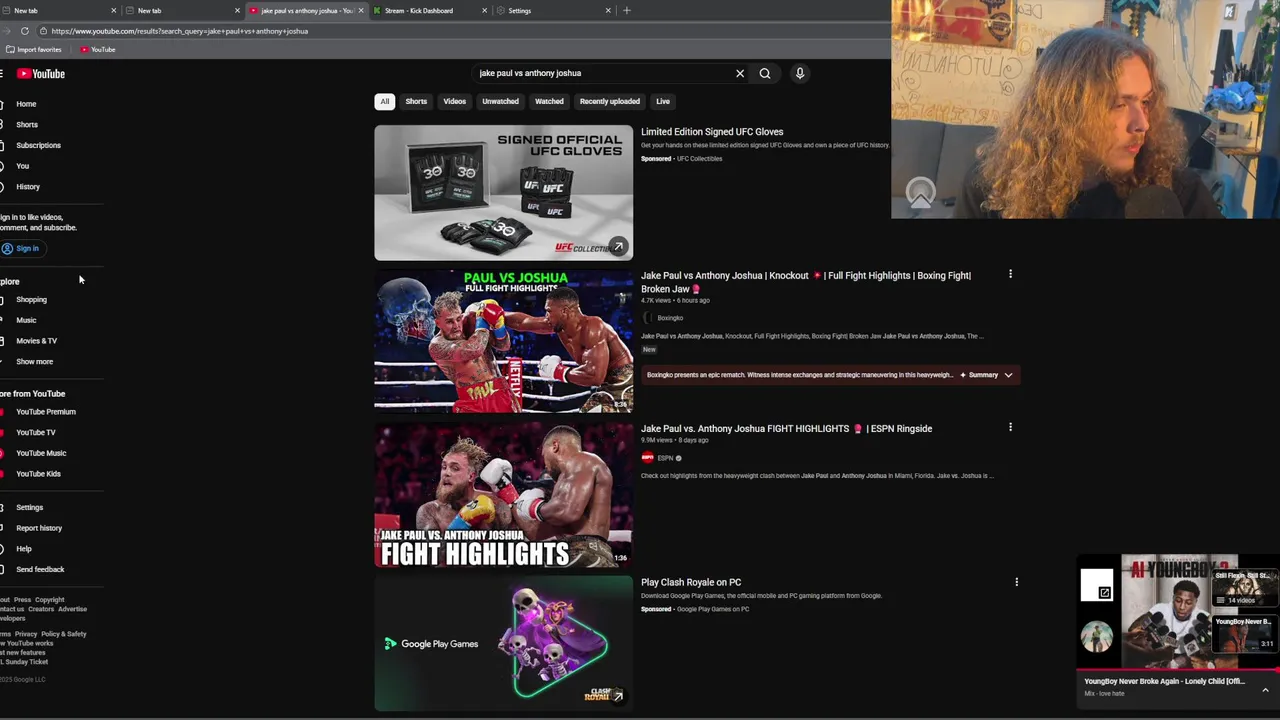
Task: Click the search magnifier button
Action: 765,73
